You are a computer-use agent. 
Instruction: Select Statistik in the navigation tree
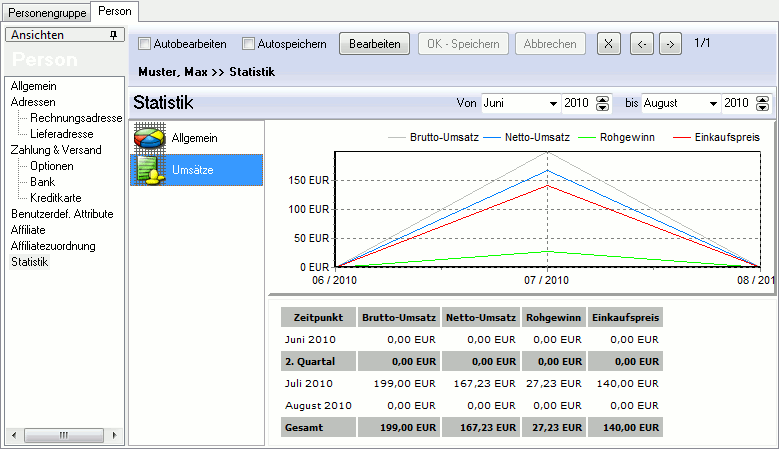[30, 262]
